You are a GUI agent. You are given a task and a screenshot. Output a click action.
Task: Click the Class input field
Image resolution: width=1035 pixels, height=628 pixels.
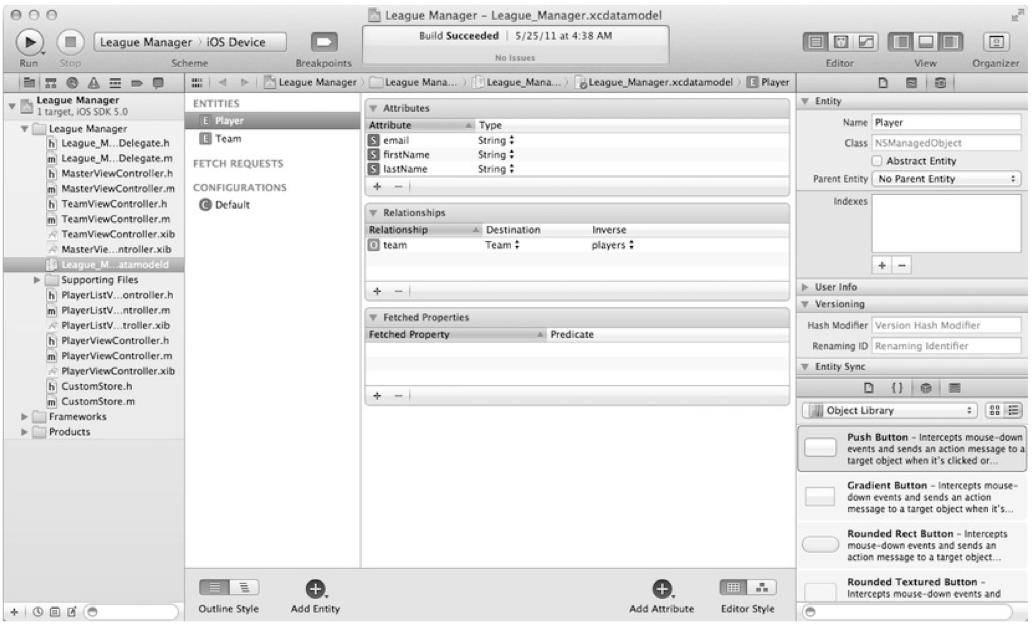tap(947, 143)
